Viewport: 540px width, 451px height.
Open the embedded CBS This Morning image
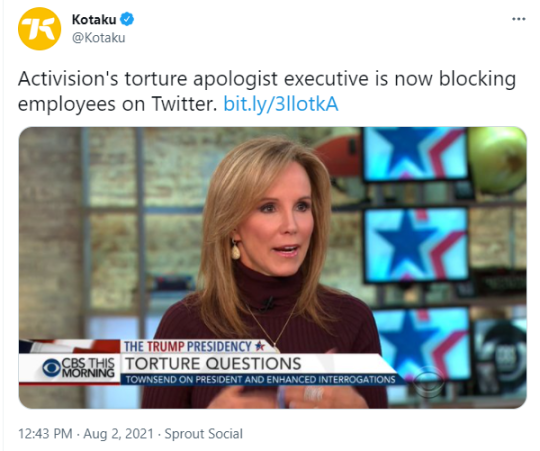(272, 268)
